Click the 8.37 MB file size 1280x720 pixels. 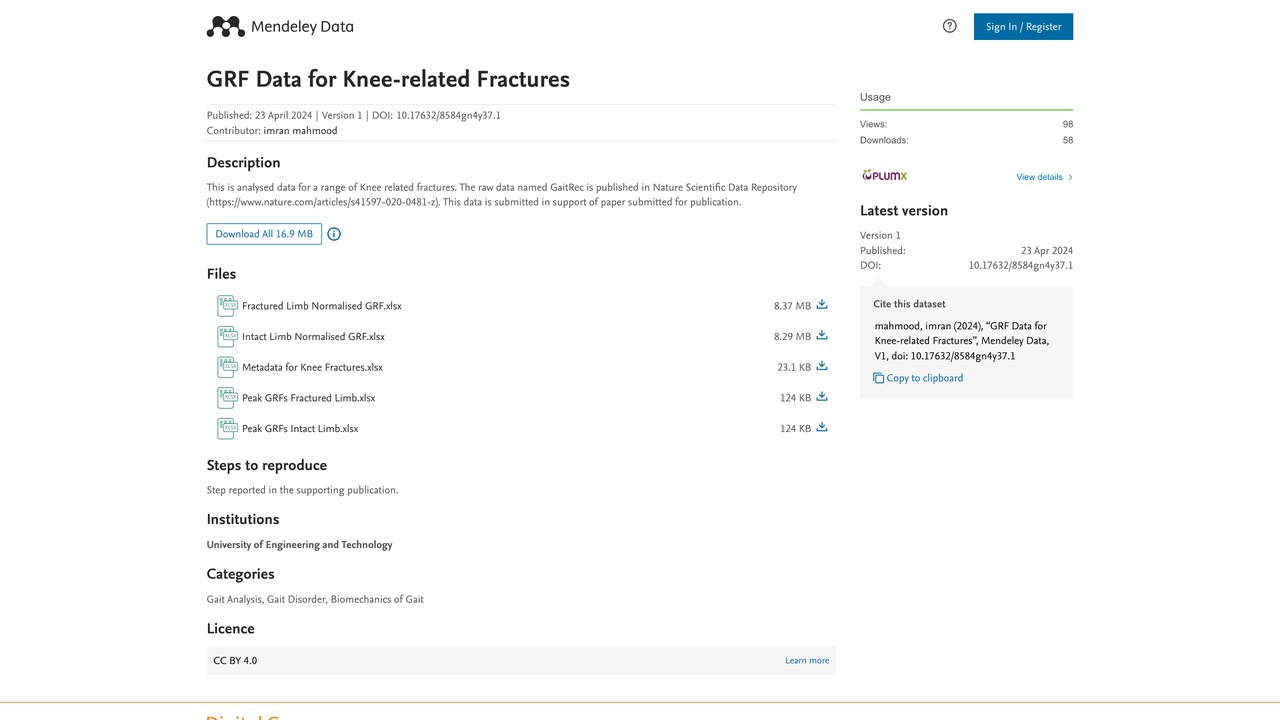(x=792, y=306)
